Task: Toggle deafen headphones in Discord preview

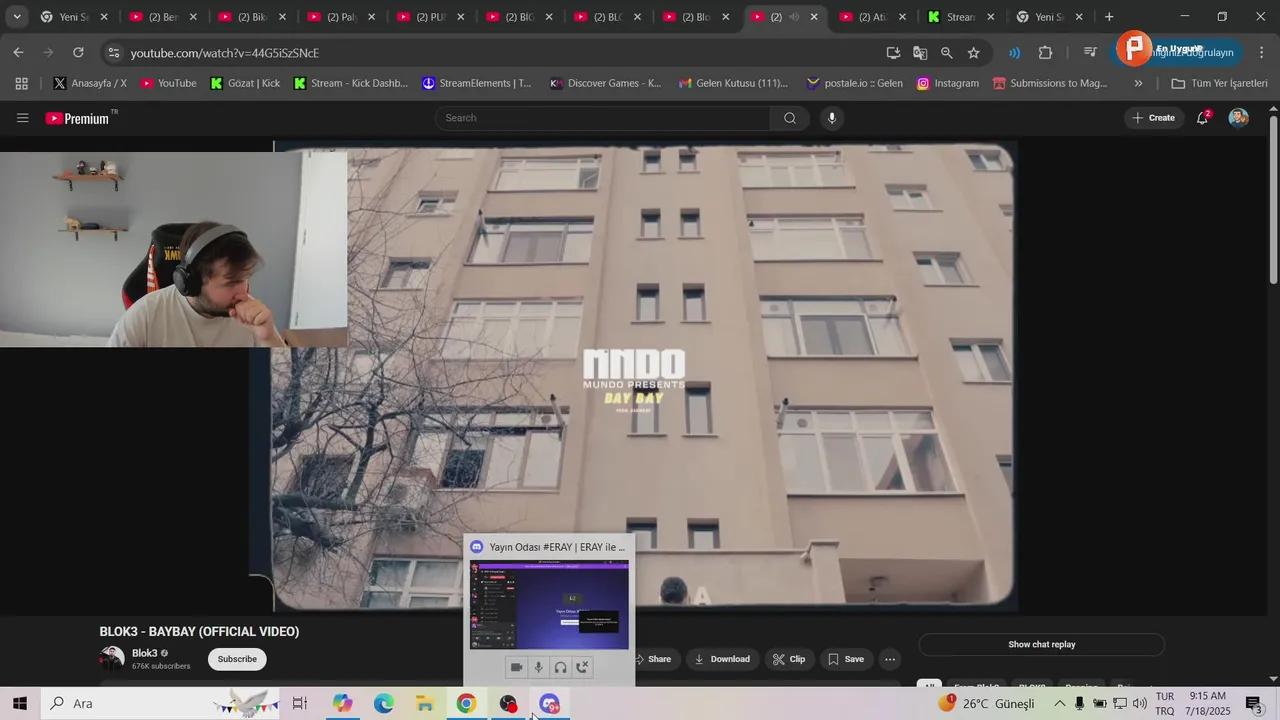Action: click(561, 667)
